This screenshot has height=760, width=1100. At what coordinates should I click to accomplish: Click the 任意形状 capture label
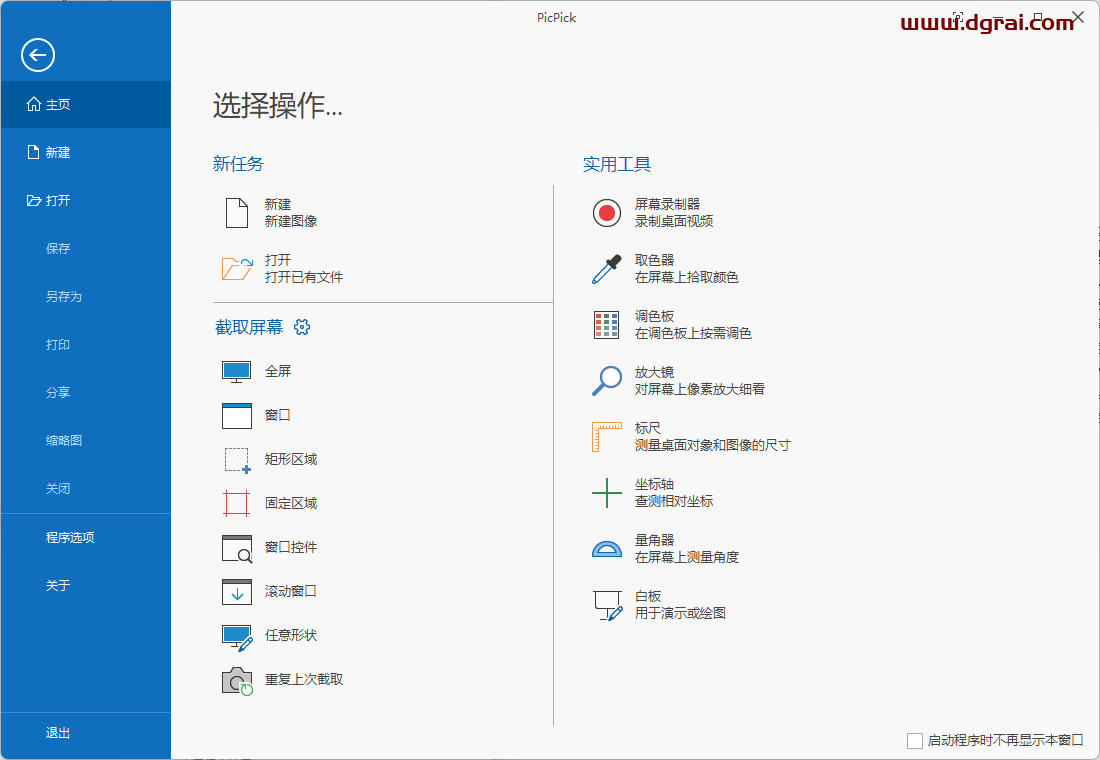pyautogui.click(x=290, y=635)
